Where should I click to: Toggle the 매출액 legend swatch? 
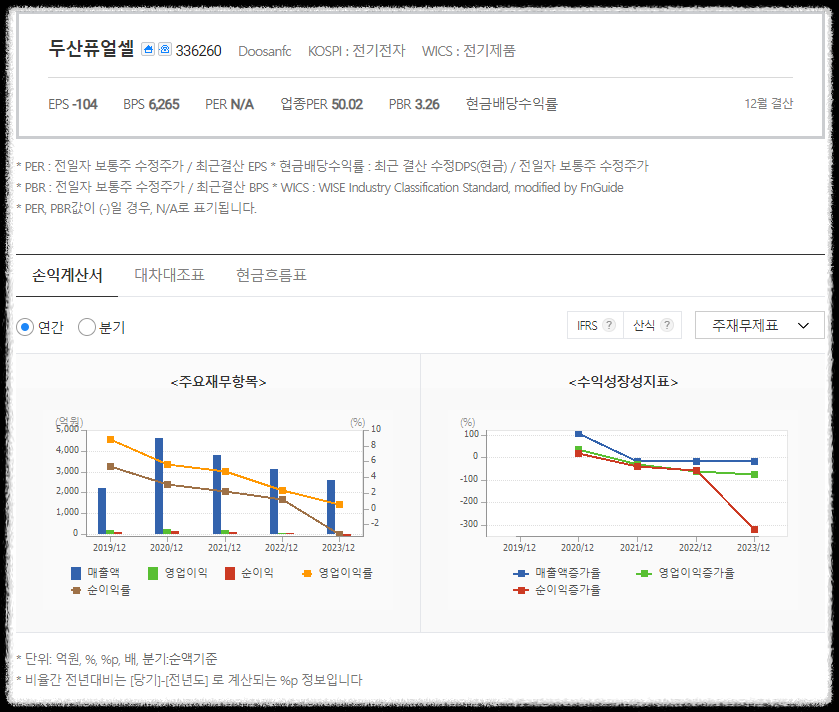pos(76,573)
